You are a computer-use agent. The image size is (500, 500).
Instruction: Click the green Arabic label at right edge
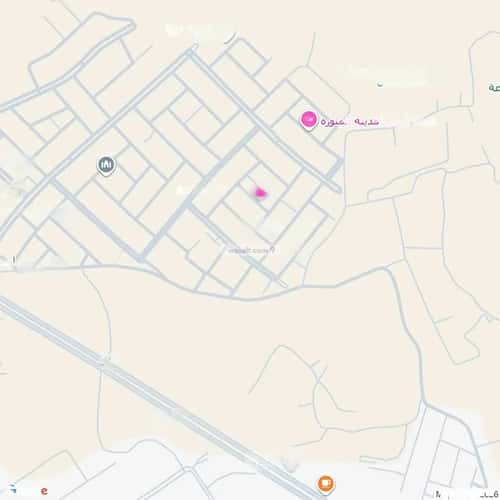pos(494,88)
